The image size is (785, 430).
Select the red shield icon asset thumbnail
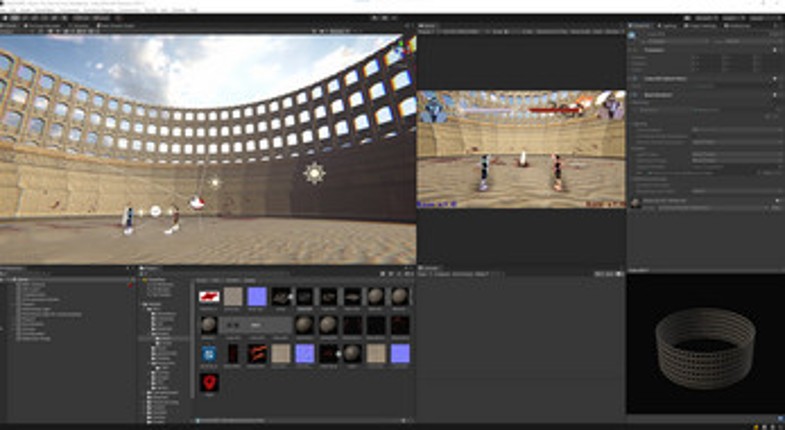209,382
